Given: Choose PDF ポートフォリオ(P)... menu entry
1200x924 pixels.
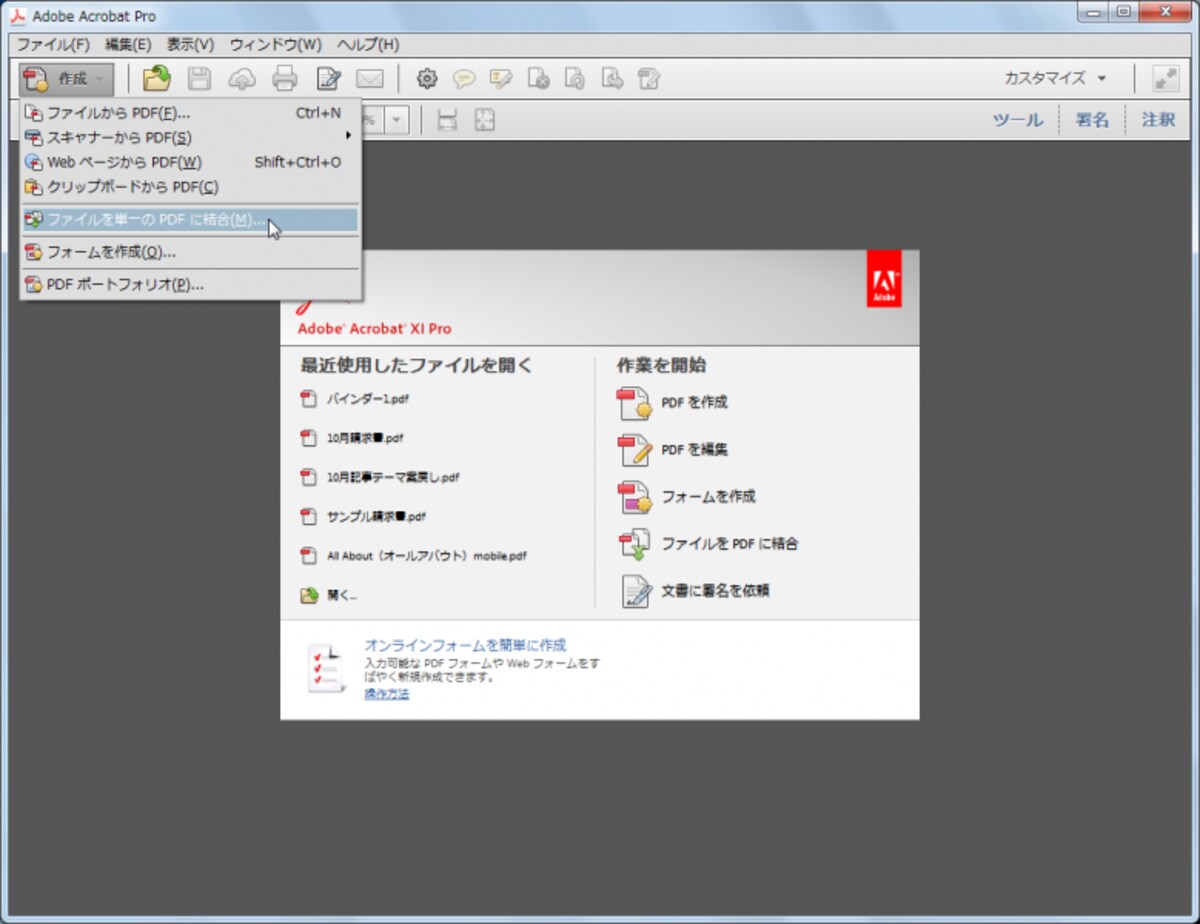Looking at the screenshot, I should click(x=190, y=285).
